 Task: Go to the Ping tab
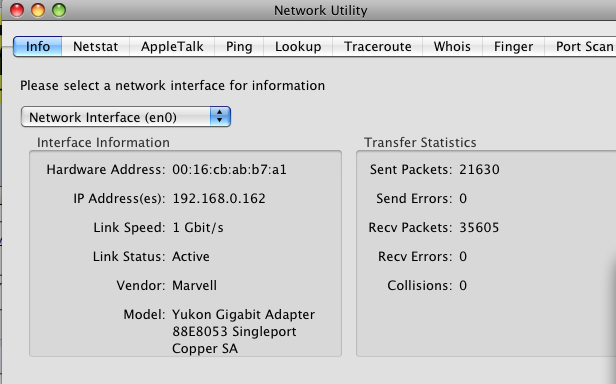pos(239,46)
